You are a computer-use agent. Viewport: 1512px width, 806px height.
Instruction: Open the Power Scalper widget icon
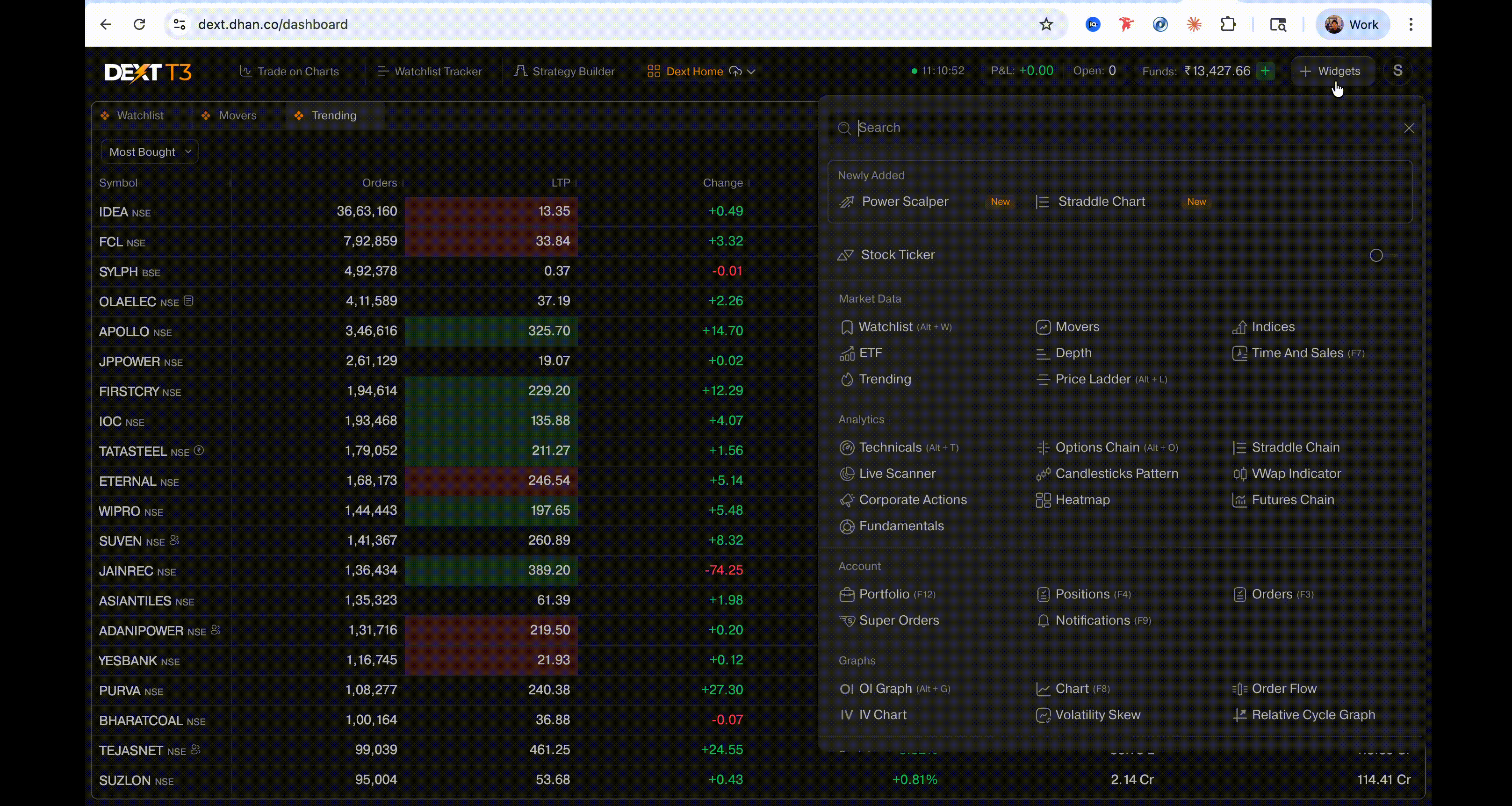point(846,202)
